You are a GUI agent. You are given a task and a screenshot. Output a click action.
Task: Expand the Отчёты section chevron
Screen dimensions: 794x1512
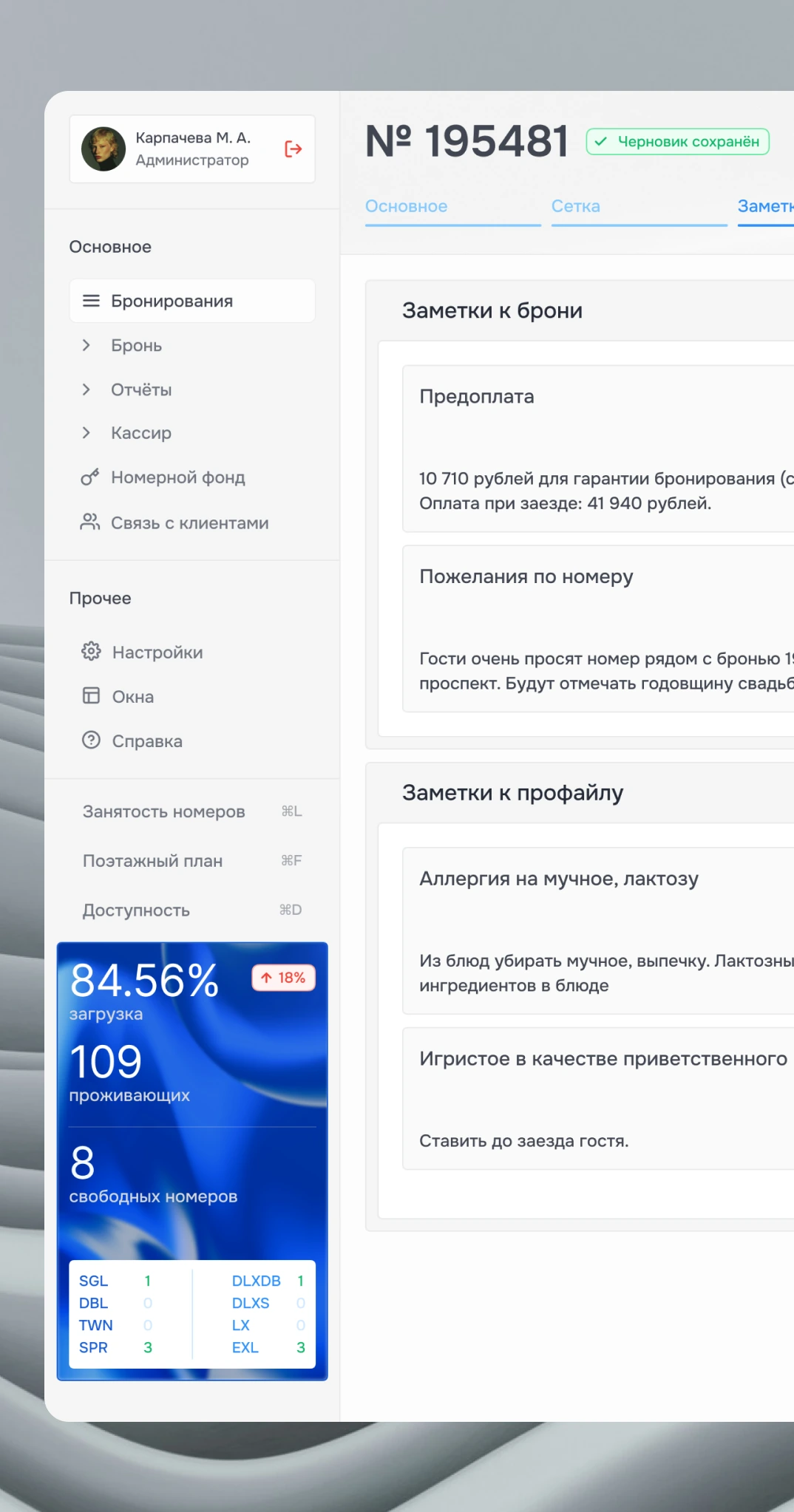86,389
